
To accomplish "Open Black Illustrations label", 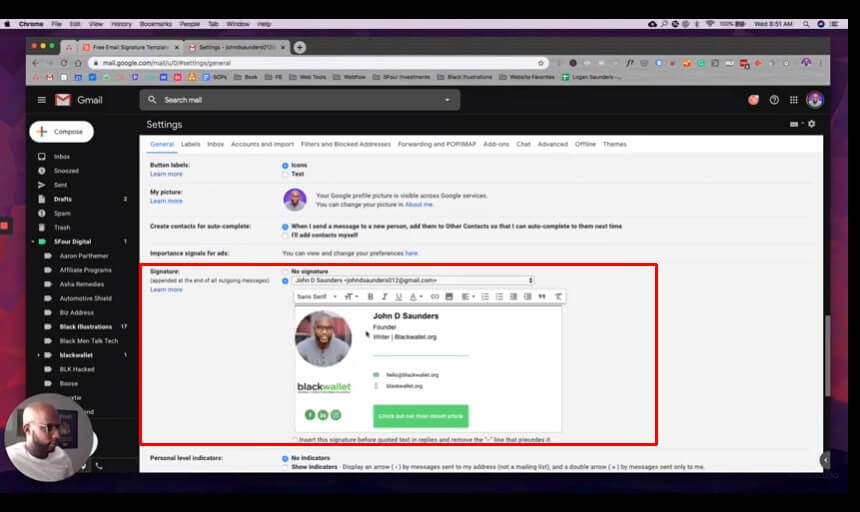I will pos(86,327).
